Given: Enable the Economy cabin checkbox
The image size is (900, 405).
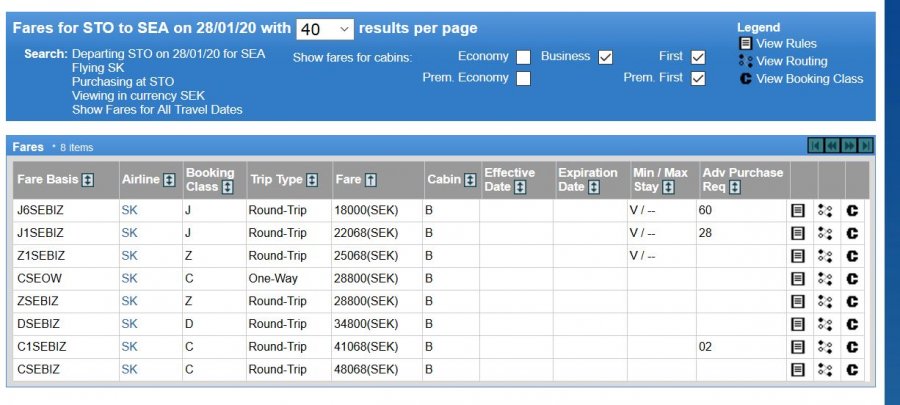Looking at the screenshot, I should pyautogui.click(x=524, y=57).
